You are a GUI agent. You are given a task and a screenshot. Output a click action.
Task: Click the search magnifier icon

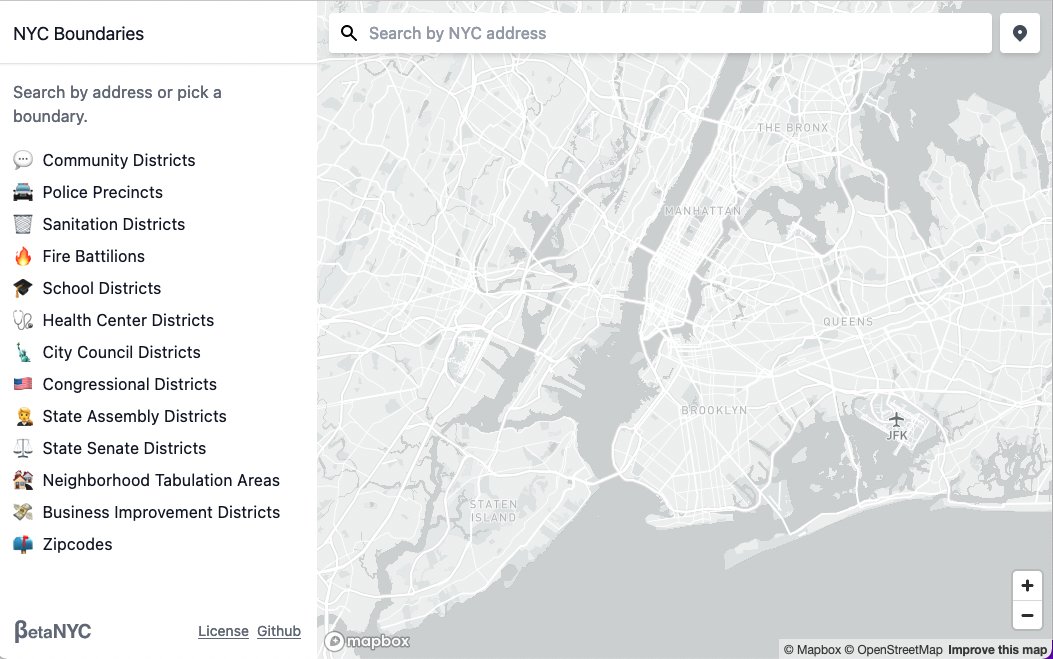[348, 32]
